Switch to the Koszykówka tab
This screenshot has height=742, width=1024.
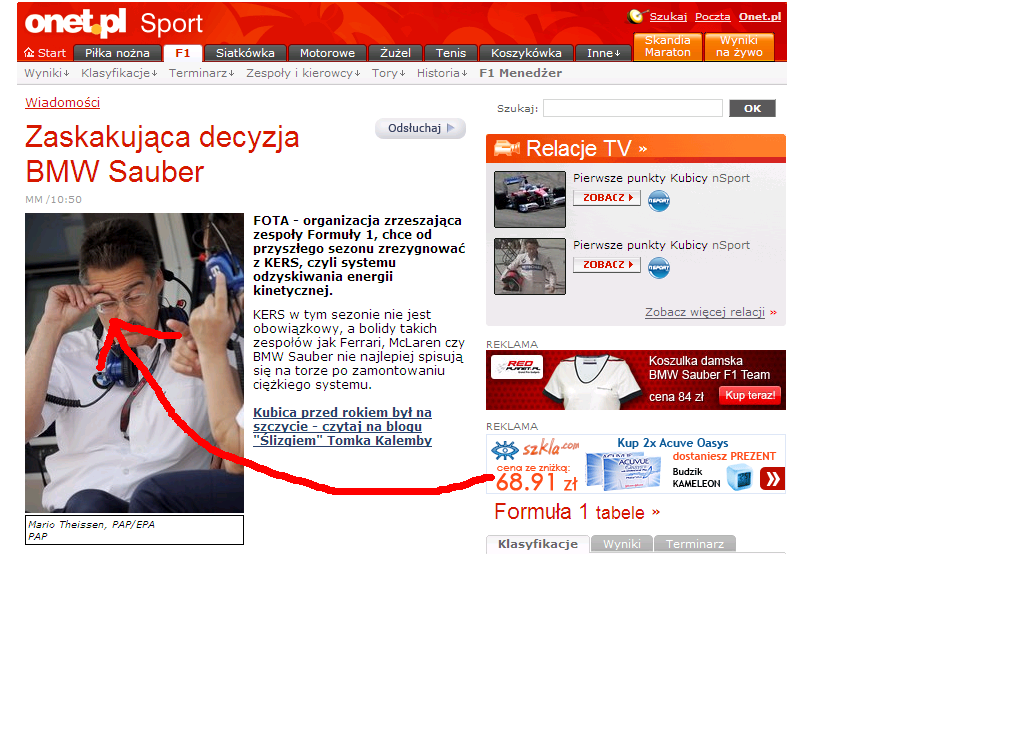(526, 53)
